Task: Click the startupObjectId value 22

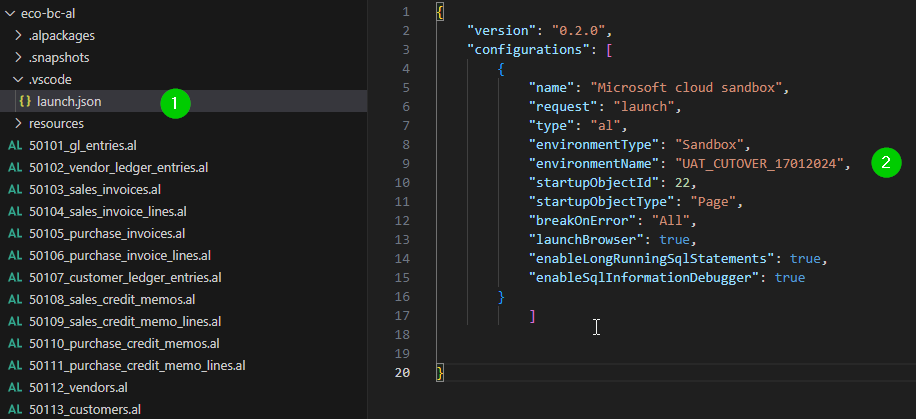Action: pyautogui.click(x=682, y=182)
